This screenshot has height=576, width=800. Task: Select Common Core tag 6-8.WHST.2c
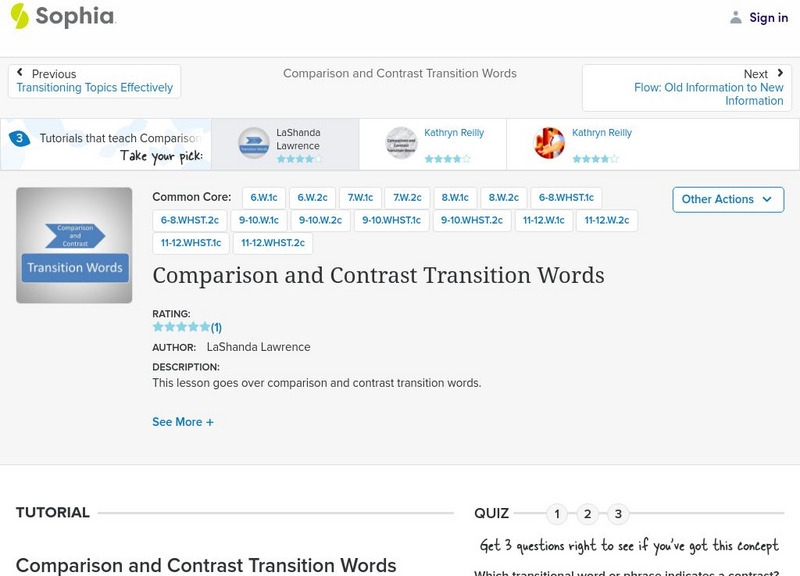tap(190, 220)
